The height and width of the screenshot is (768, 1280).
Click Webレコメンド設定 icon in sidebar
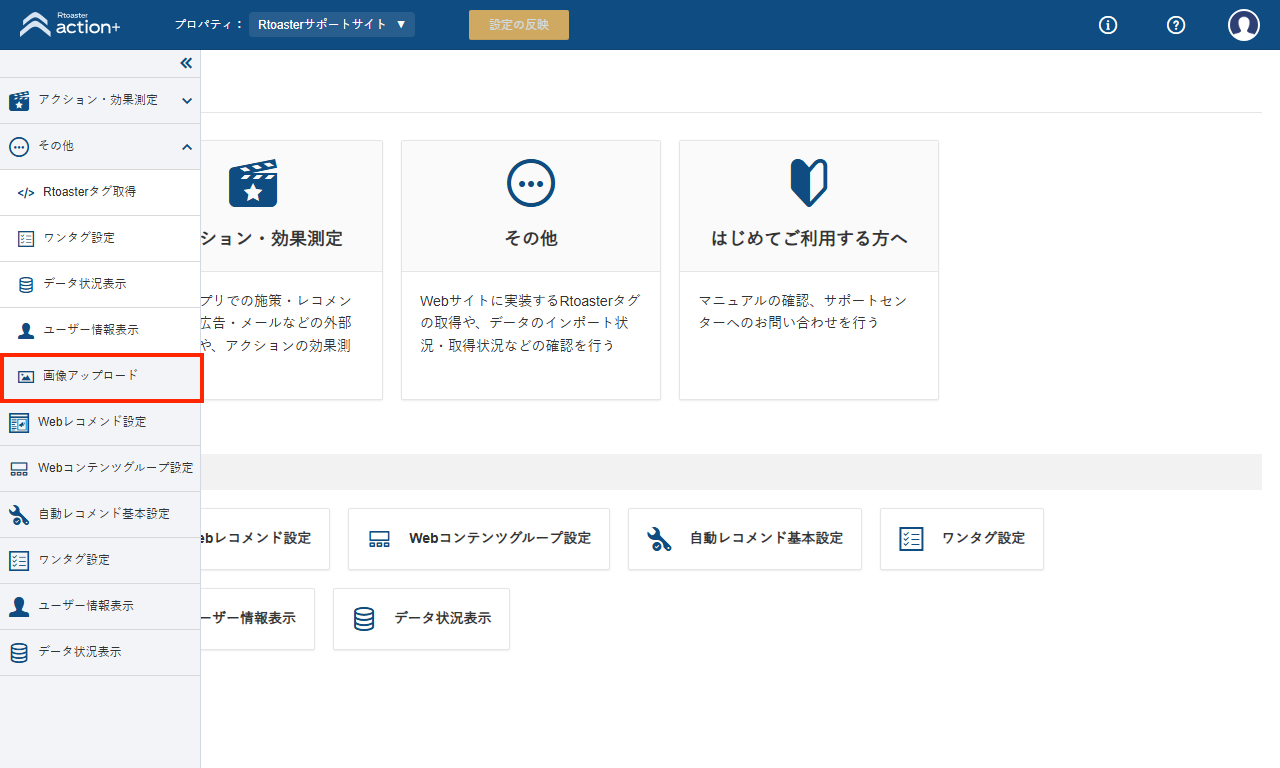click(19, 422)
